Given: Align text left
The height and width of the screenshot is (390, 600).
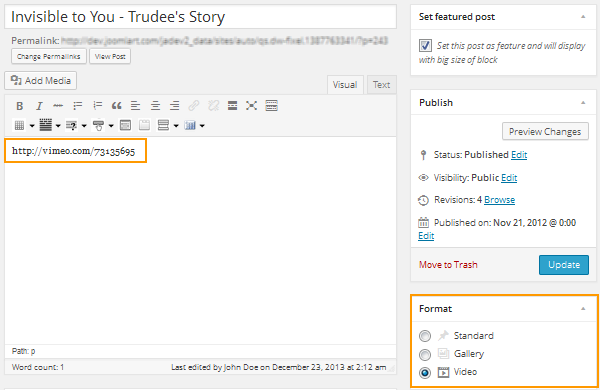Looking at the screenshot, I should point(135,106).
